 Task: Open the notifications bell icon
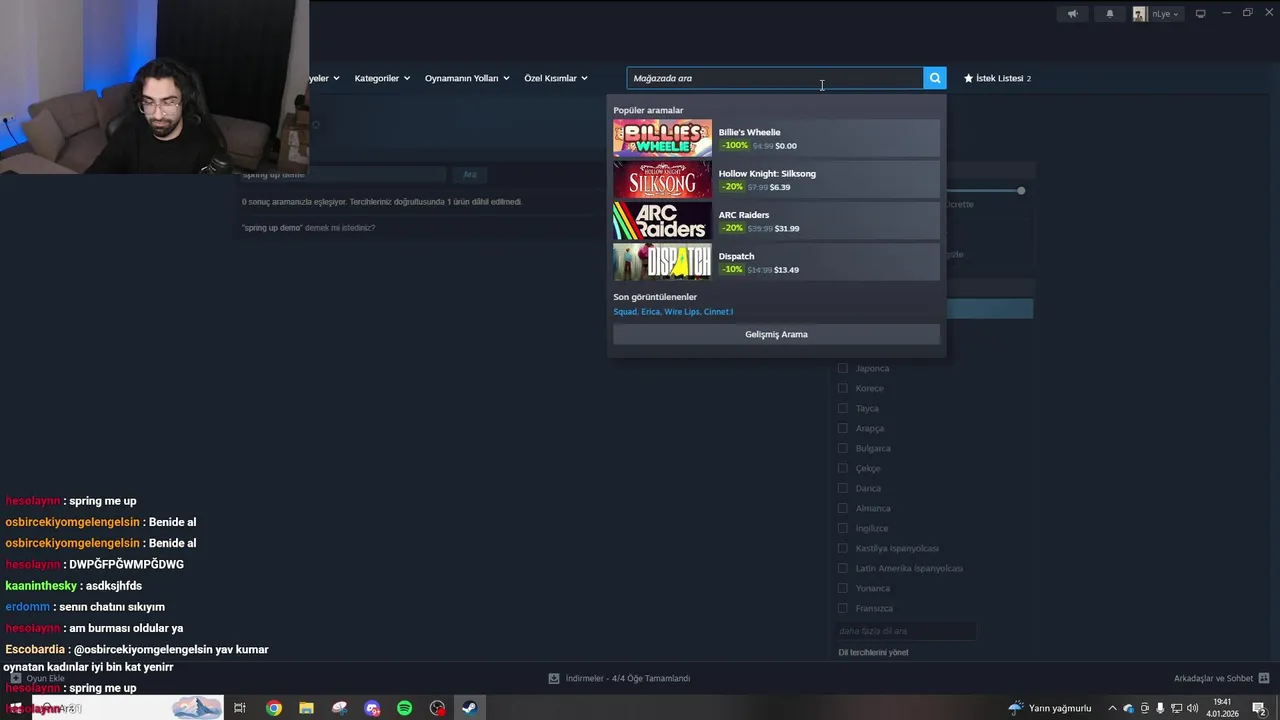(x=1109, y=14)
